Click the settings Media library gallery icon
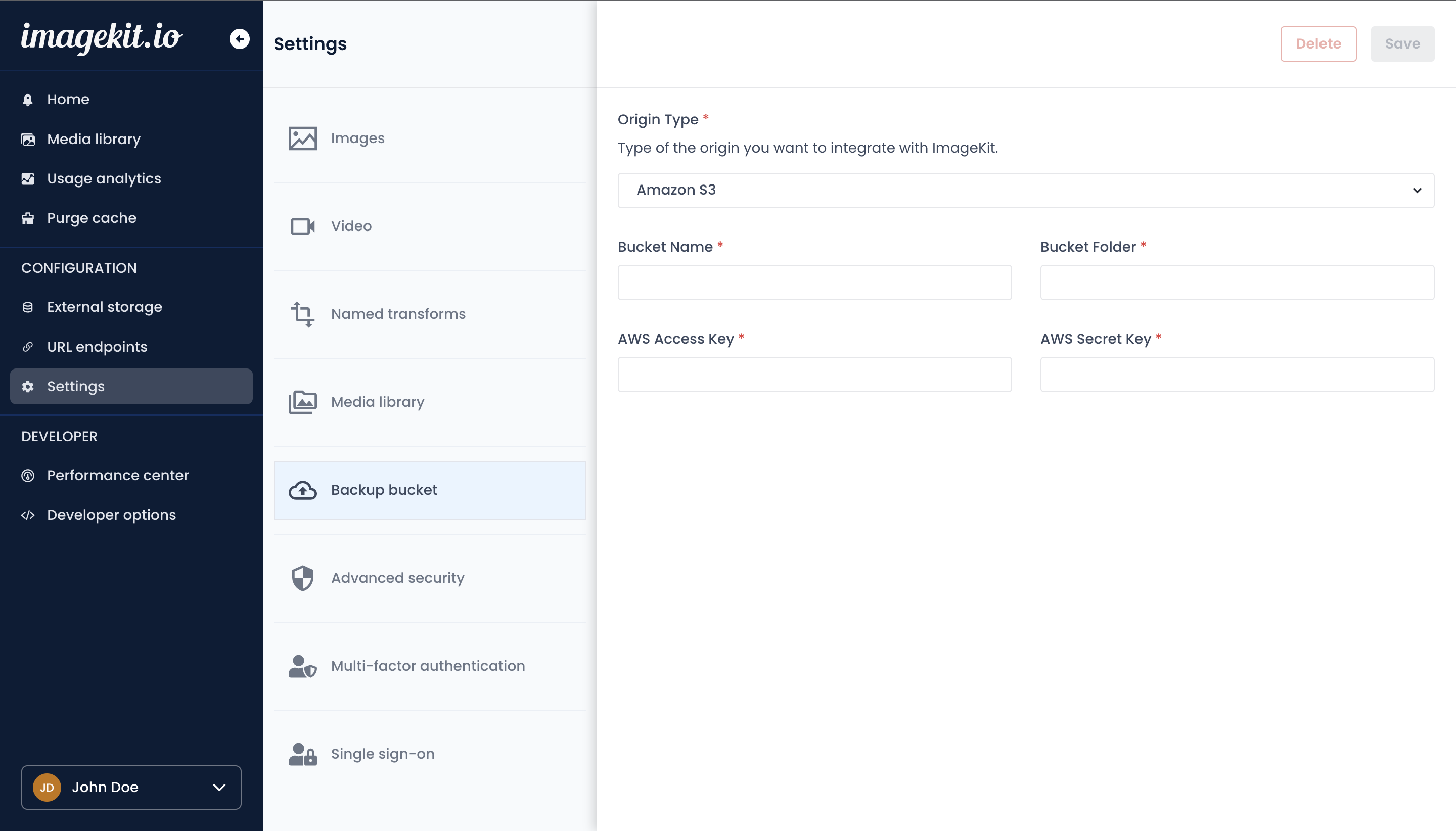This screenshot has width=1456, height=831. (x=302, y=402)
